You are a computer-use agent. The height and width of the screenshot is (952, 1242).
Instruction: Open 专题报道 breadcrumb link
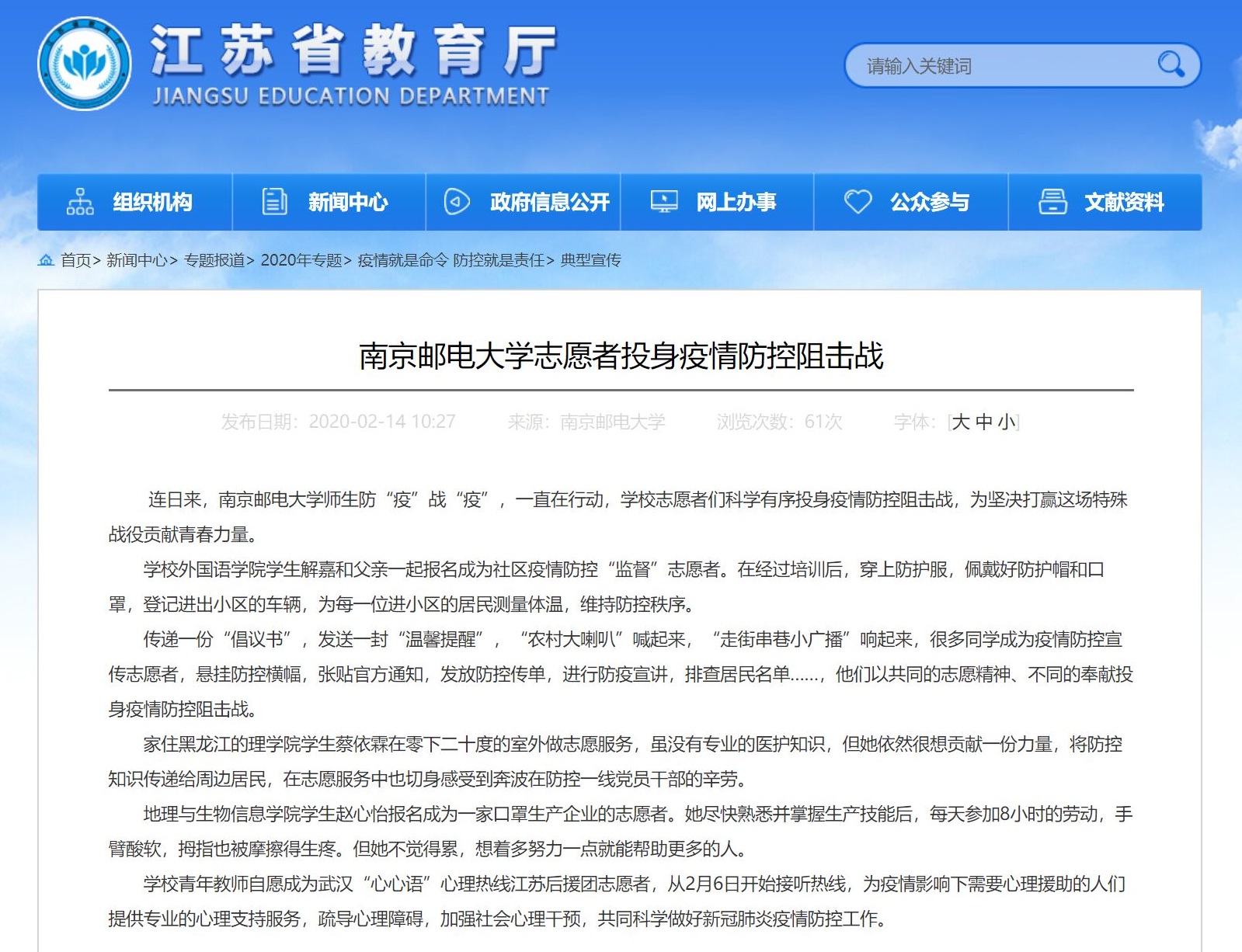[214, 260]
